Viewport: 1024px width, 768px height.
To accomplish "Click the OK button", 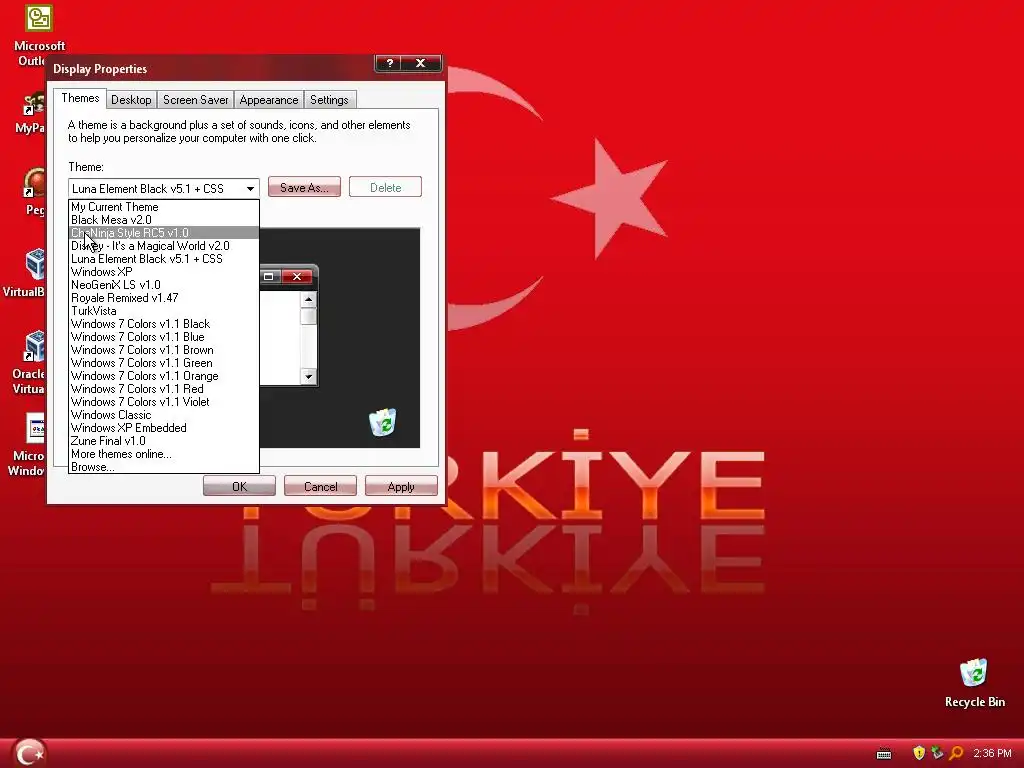I will coord(240,487).
